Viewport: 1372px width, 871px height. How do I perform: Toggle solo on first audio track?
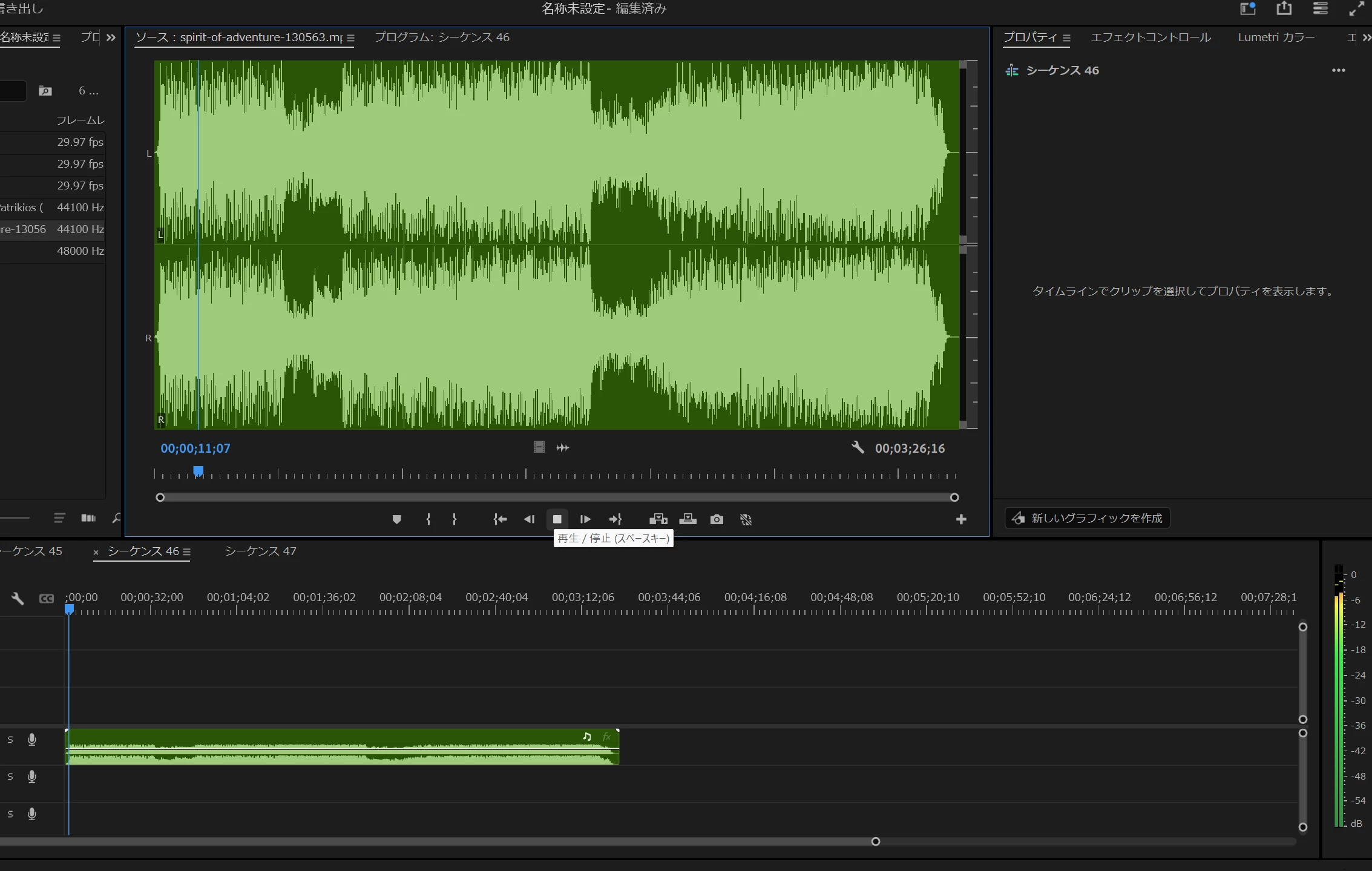pos(10,740)
